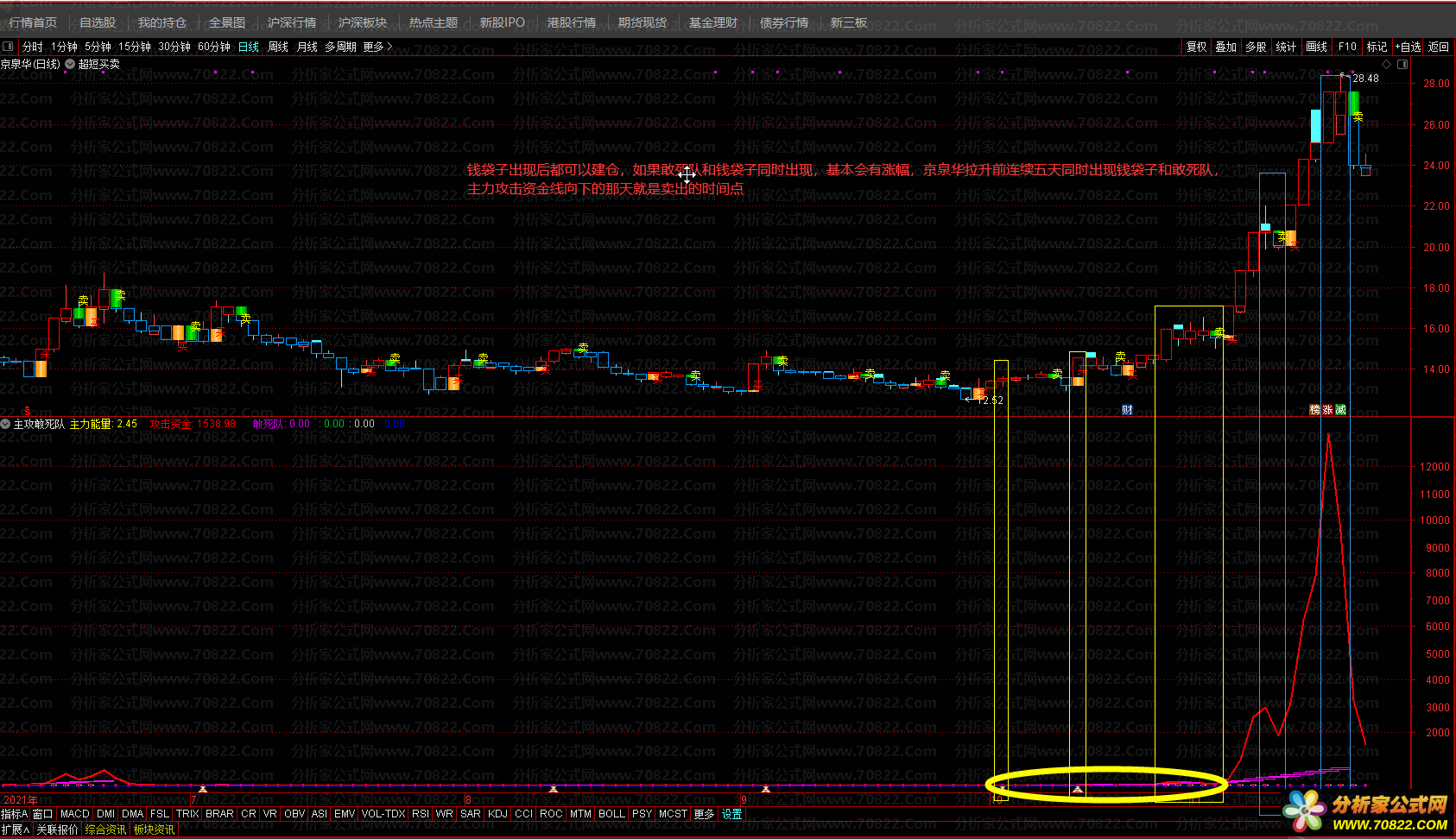Viewport: 1456px width, 839px height.
Task: Switch to 月线 monthly chart
Action: 307,47
